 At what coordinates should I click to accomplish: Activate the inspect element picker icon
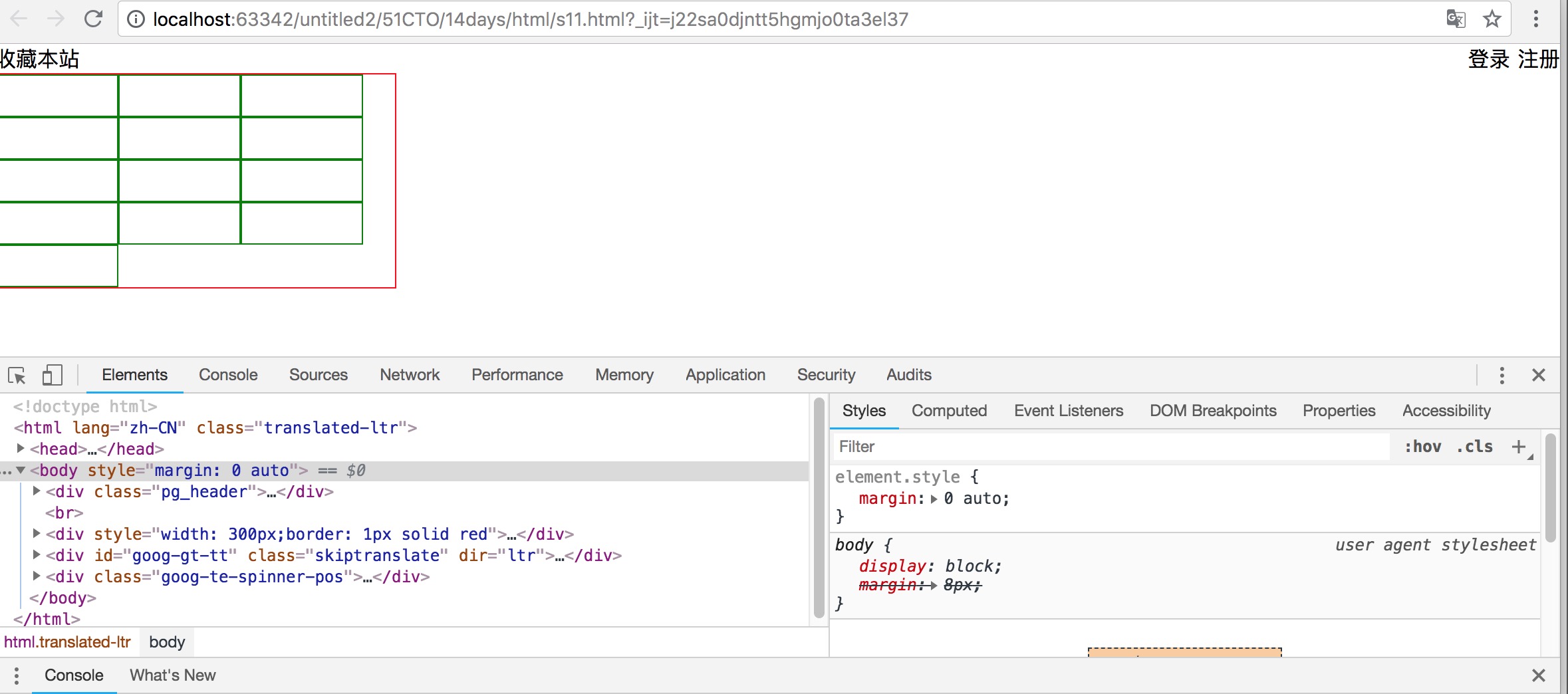tap(17, 376)
